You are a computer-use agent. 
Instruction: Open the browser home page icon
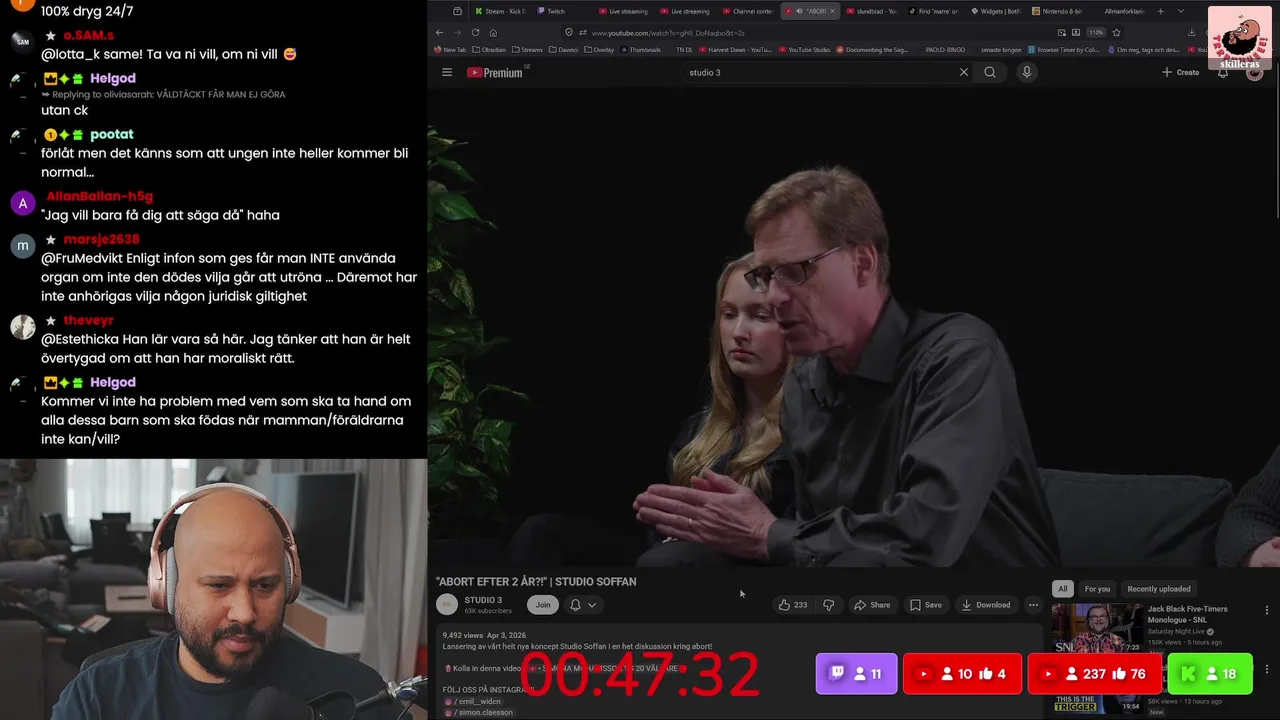tap(493, 32)
